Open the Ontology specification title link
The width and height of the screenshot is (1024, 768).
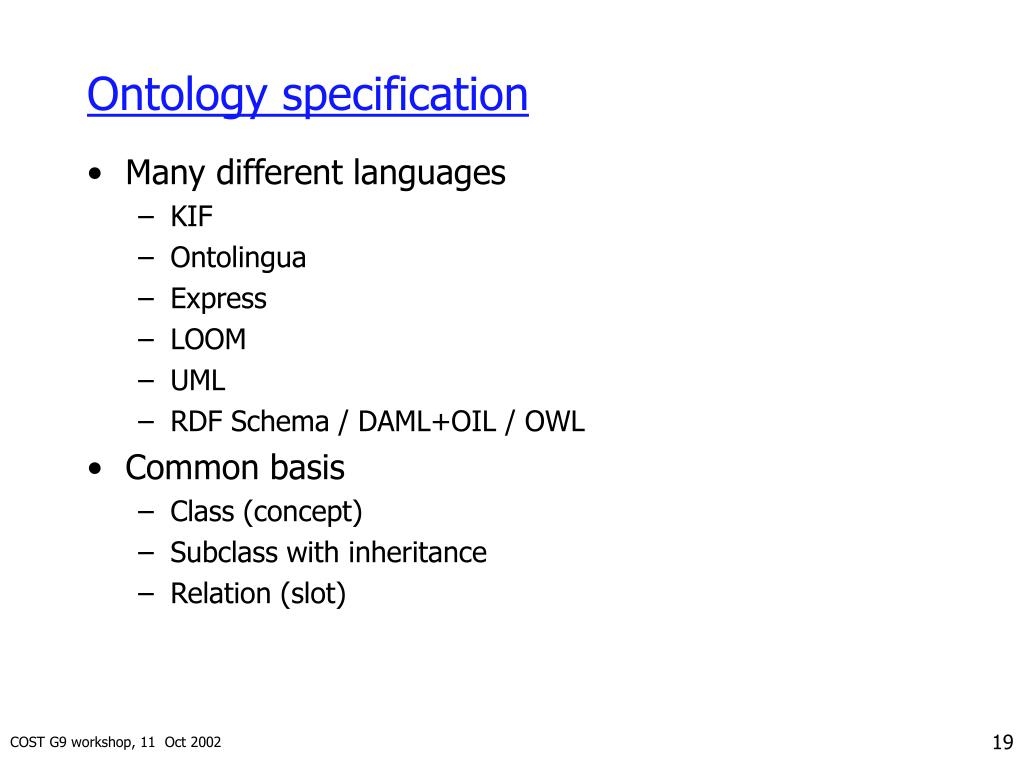pos(308,96)
